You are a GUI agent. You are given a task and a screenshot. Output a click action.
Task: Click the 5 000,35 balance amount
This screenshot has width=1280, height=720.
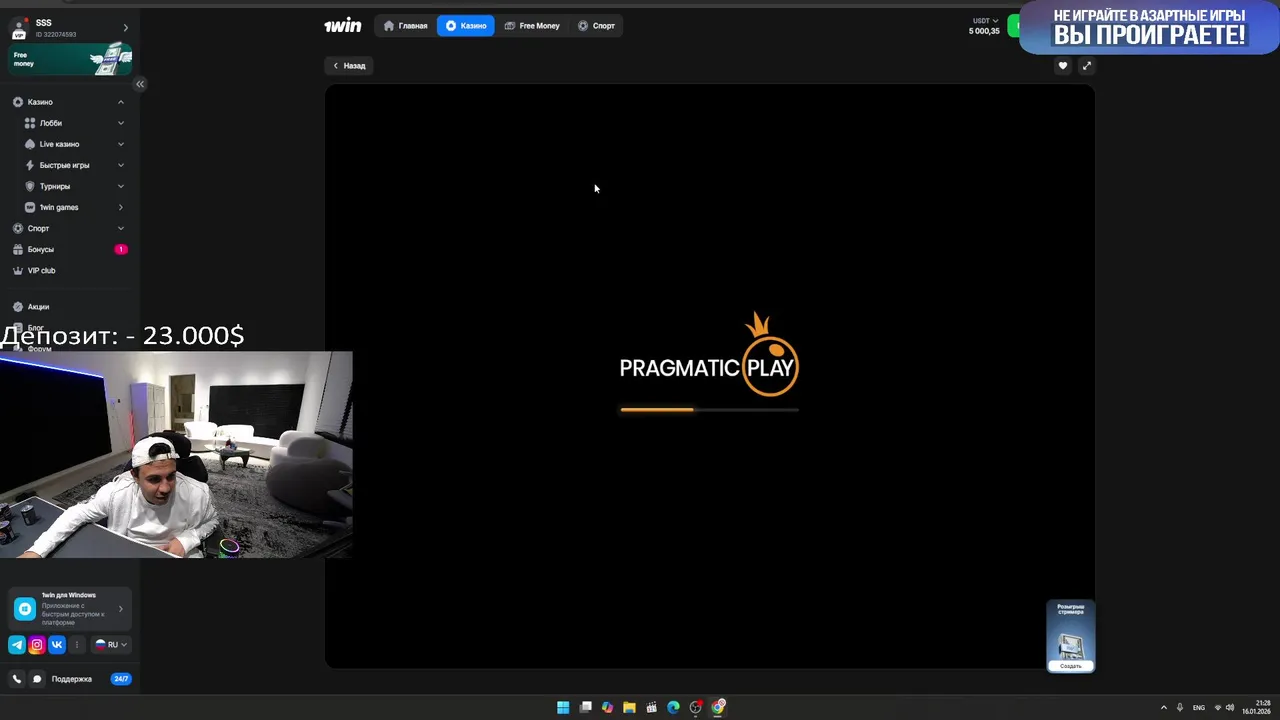[984, 31]
